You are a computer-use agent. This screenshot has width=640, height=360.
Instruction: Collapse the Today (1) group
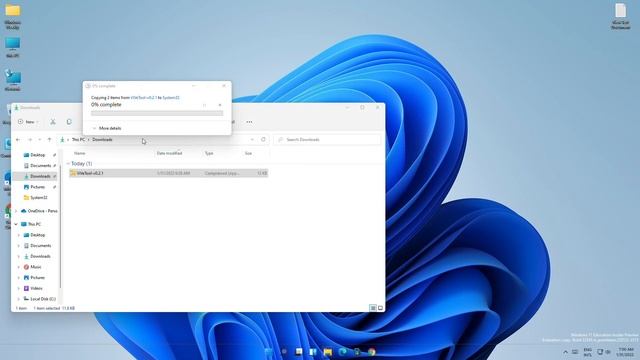pos(68,164)
